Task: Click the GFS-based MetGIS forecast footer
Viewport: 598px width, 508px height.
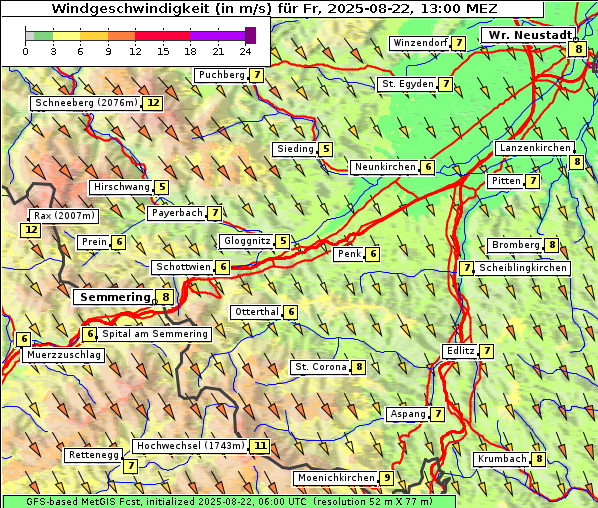Action: point(229,502)
